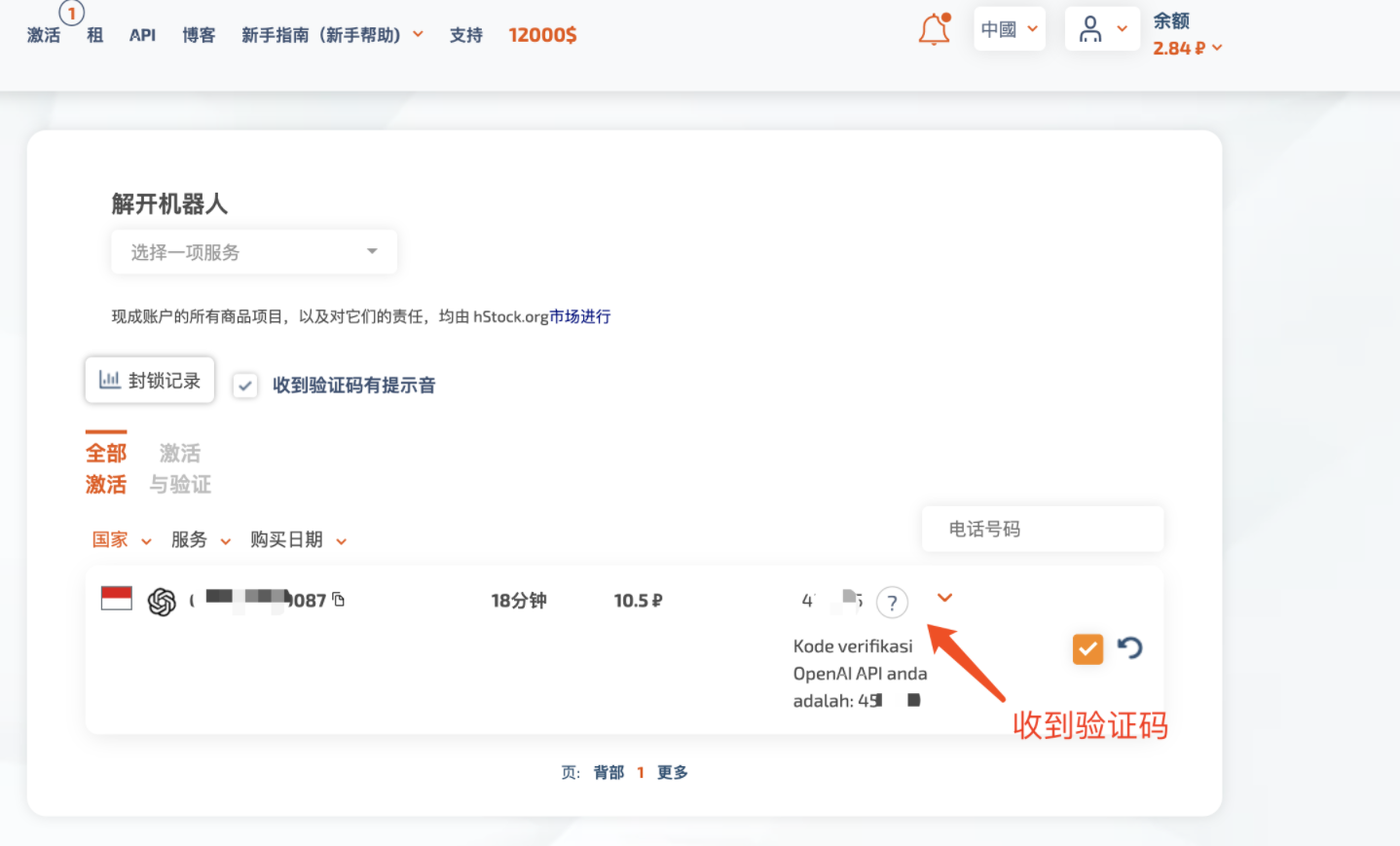This screenshot has height=846, width=1400.
Task: Open the 选择一项服务 service selector
Action: point(253,251)
